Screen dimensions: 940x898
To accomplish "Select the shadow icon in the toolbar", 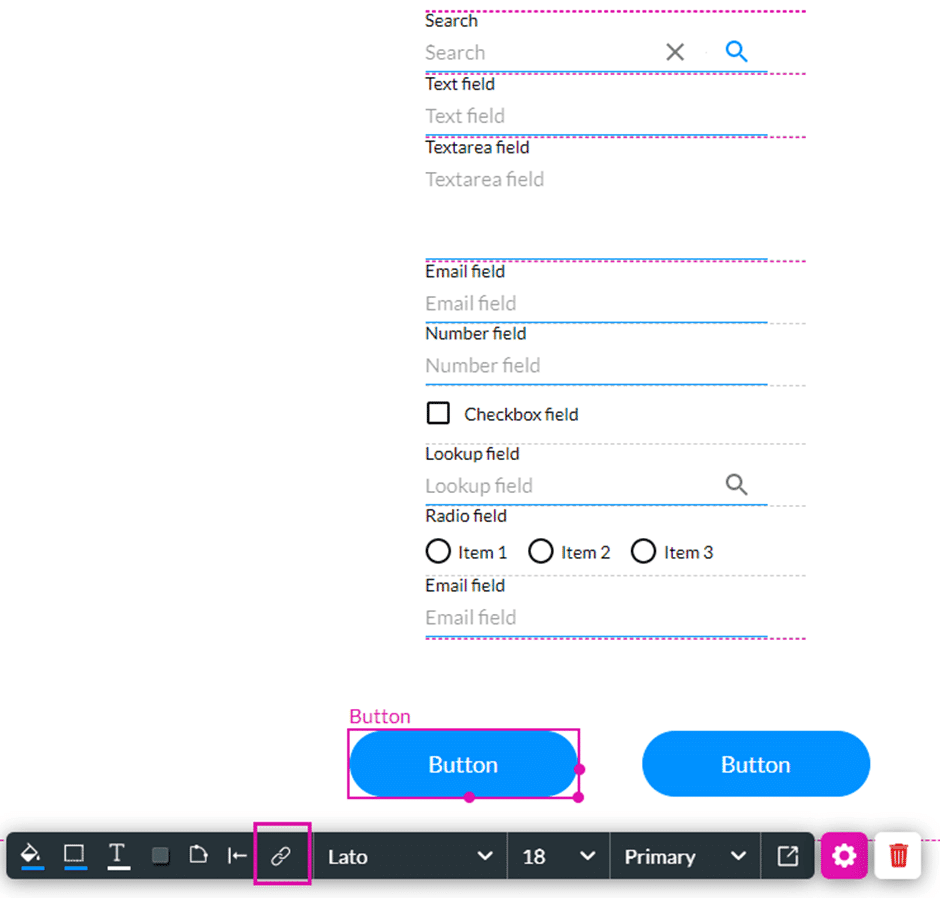I will point(158,855).
